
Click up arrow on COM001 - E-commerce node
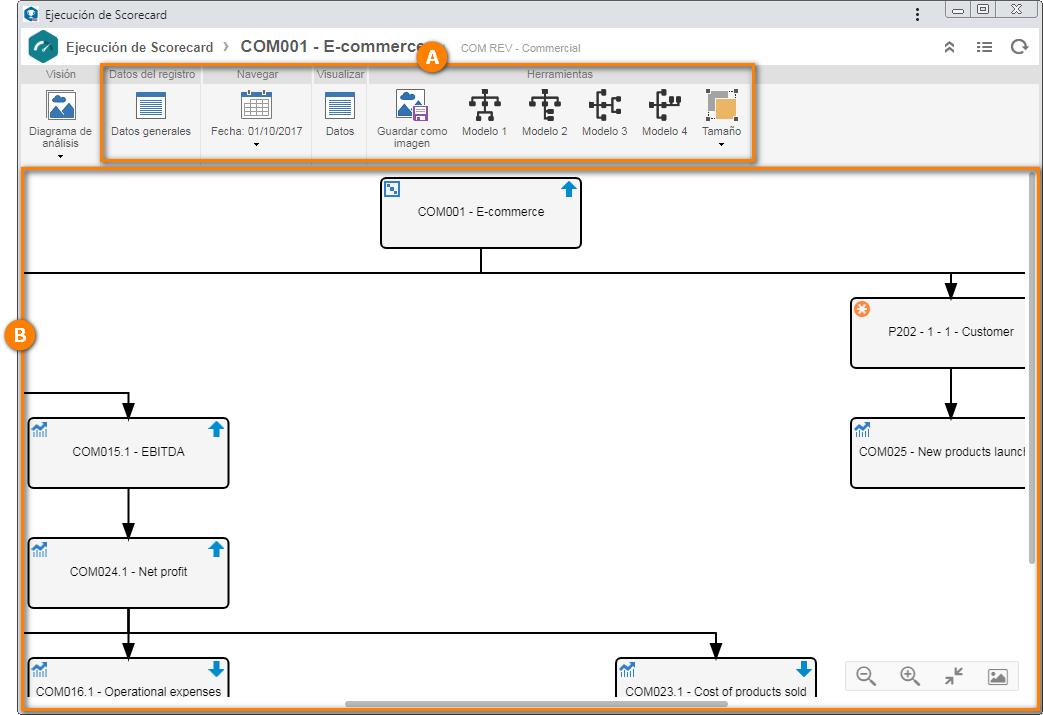pos(569,190)
